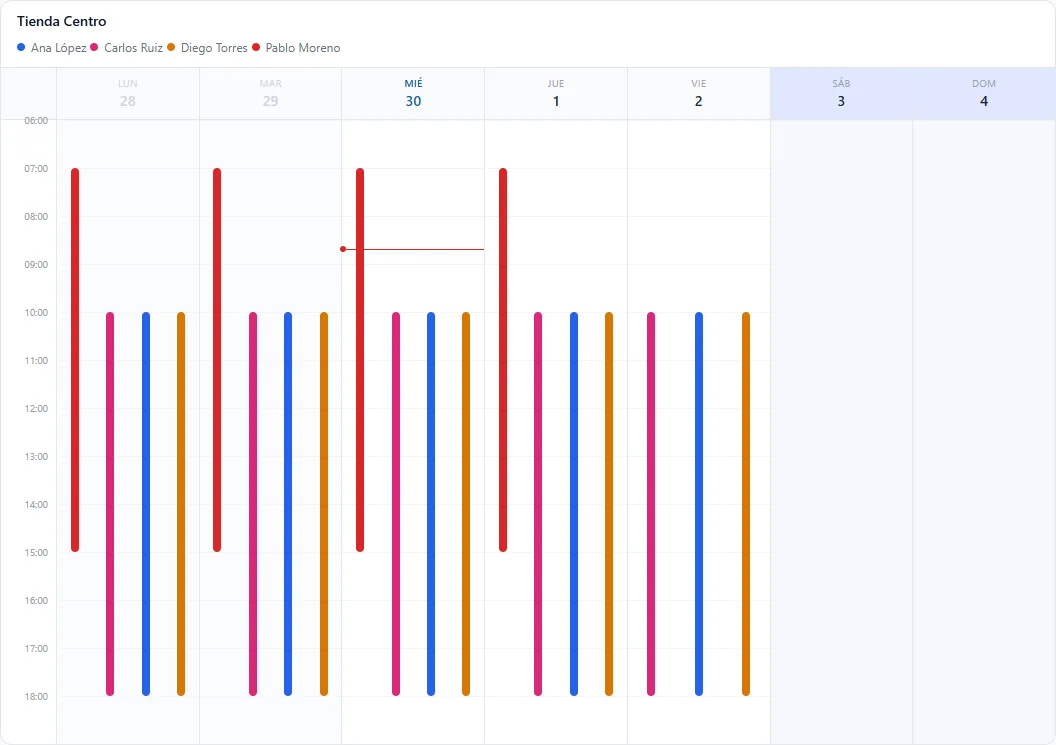The height and width of the screenshot is (745, 1056).
Task: Select Carlos Ruiz's pink shift on Tuesday
Action: (253, 504)
